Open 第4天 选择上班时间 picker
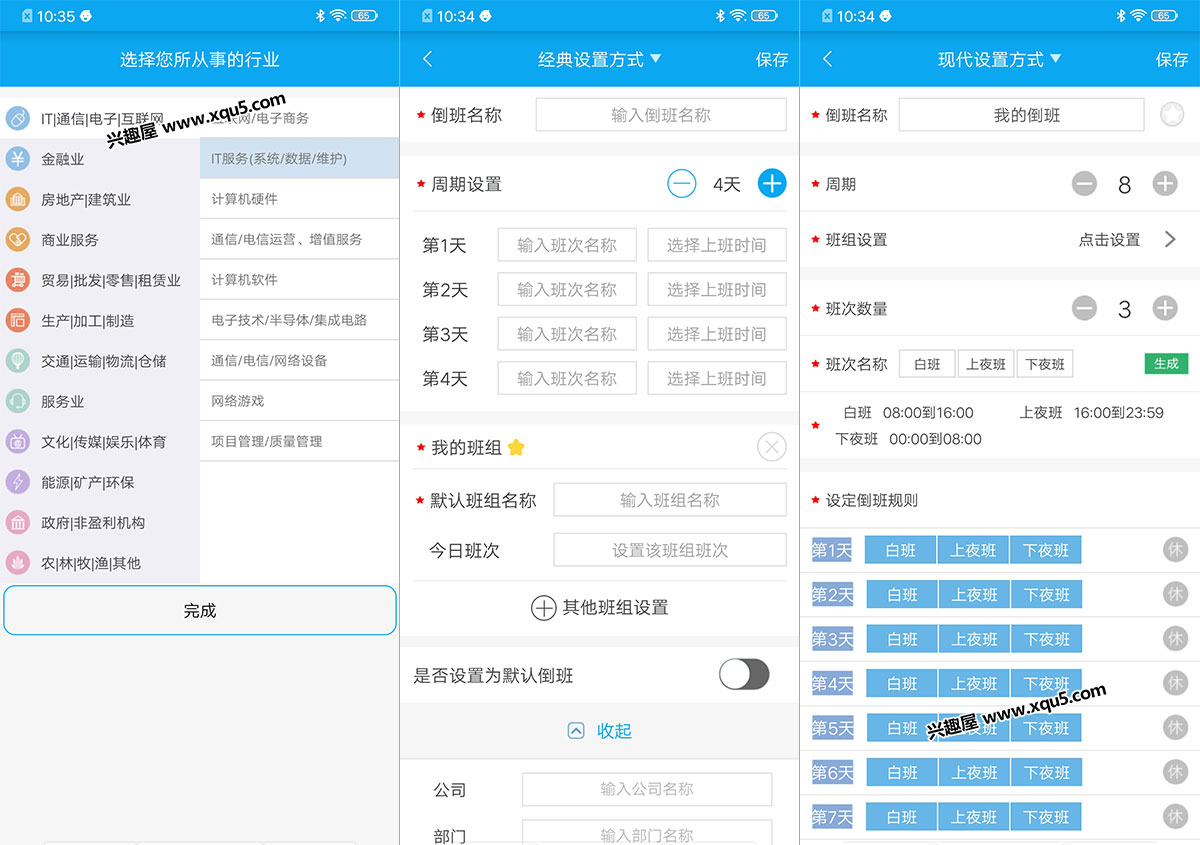Image resolution: width=1200 pixels, height=845 pixels. click(x=717, y=379)
